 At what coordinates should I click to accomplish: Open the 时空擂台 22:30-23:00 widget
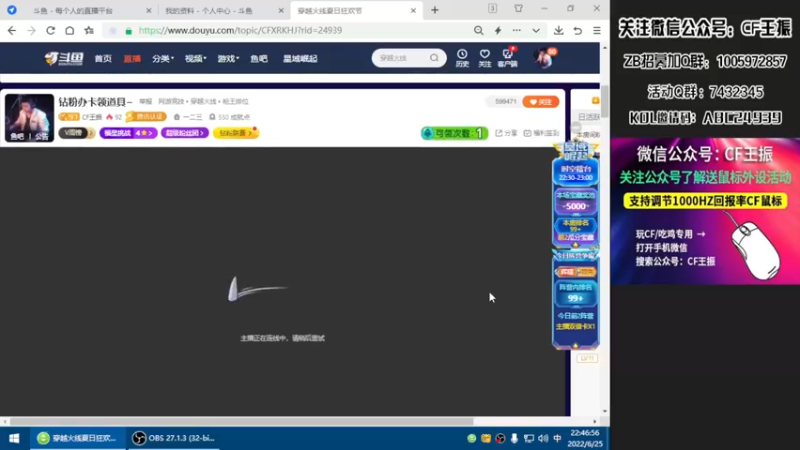pos(576,172)
